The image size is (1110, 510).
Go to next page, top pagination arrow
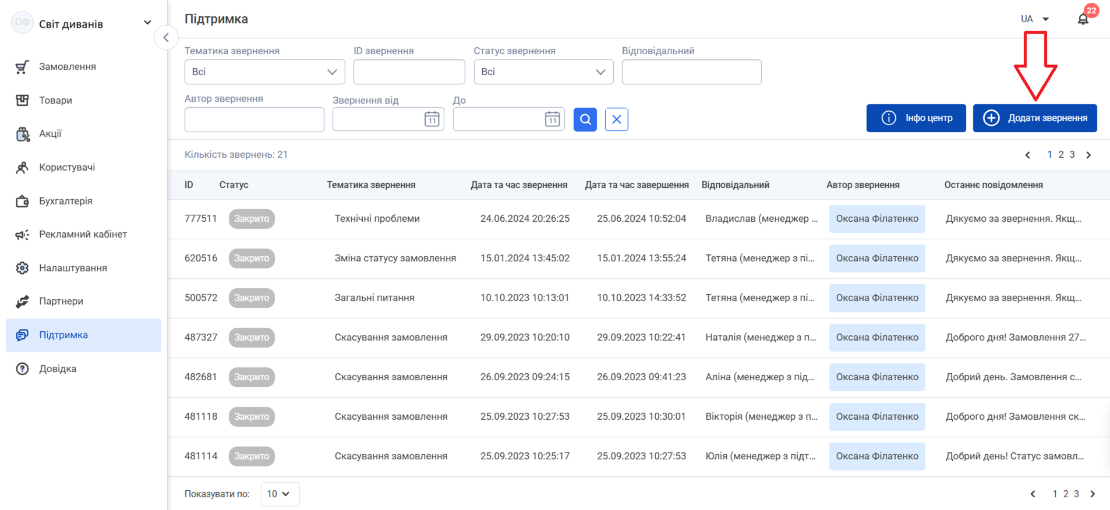1089,154
